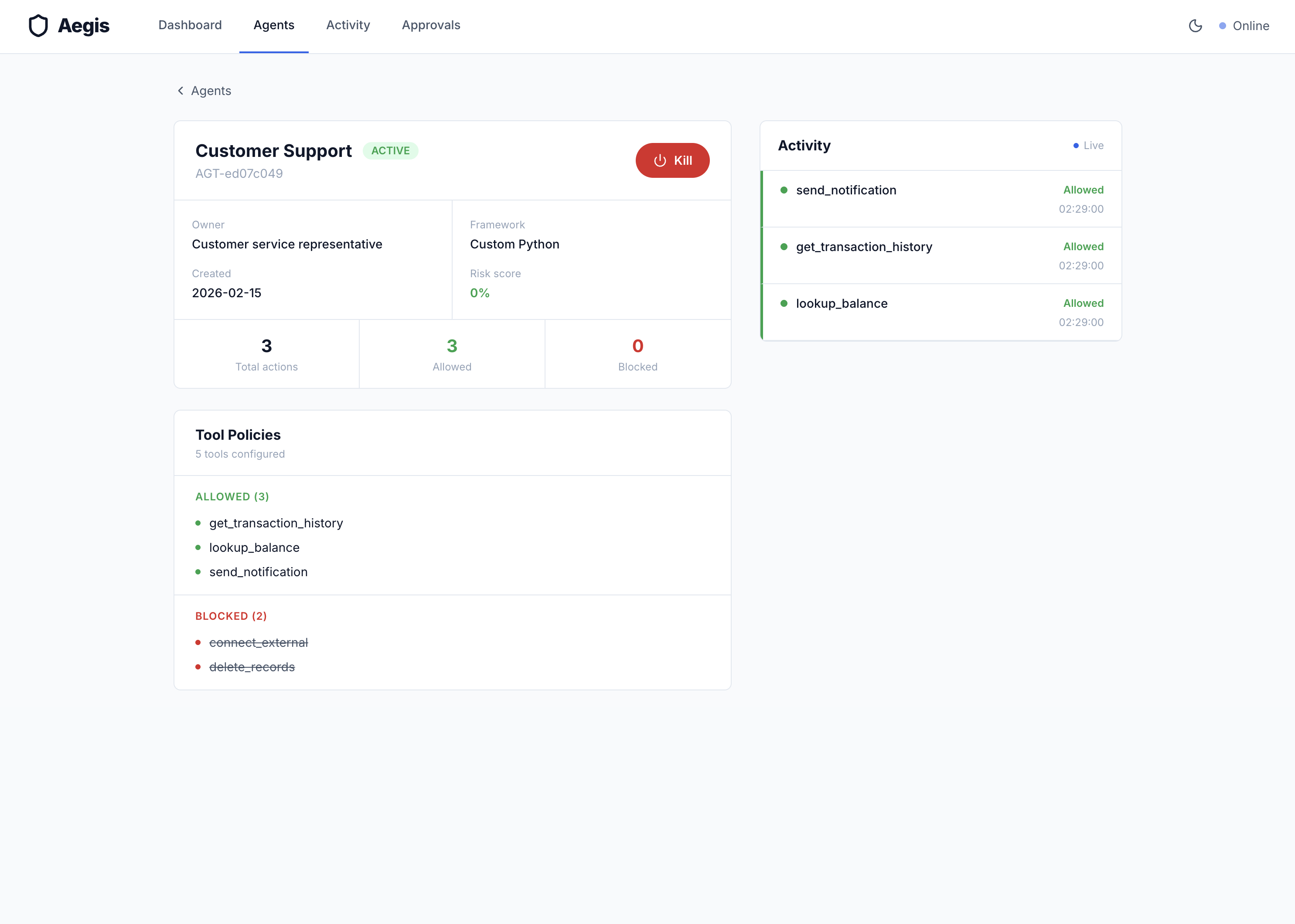
Task: Select the Agents nav tab
Action: coord(273,25)
